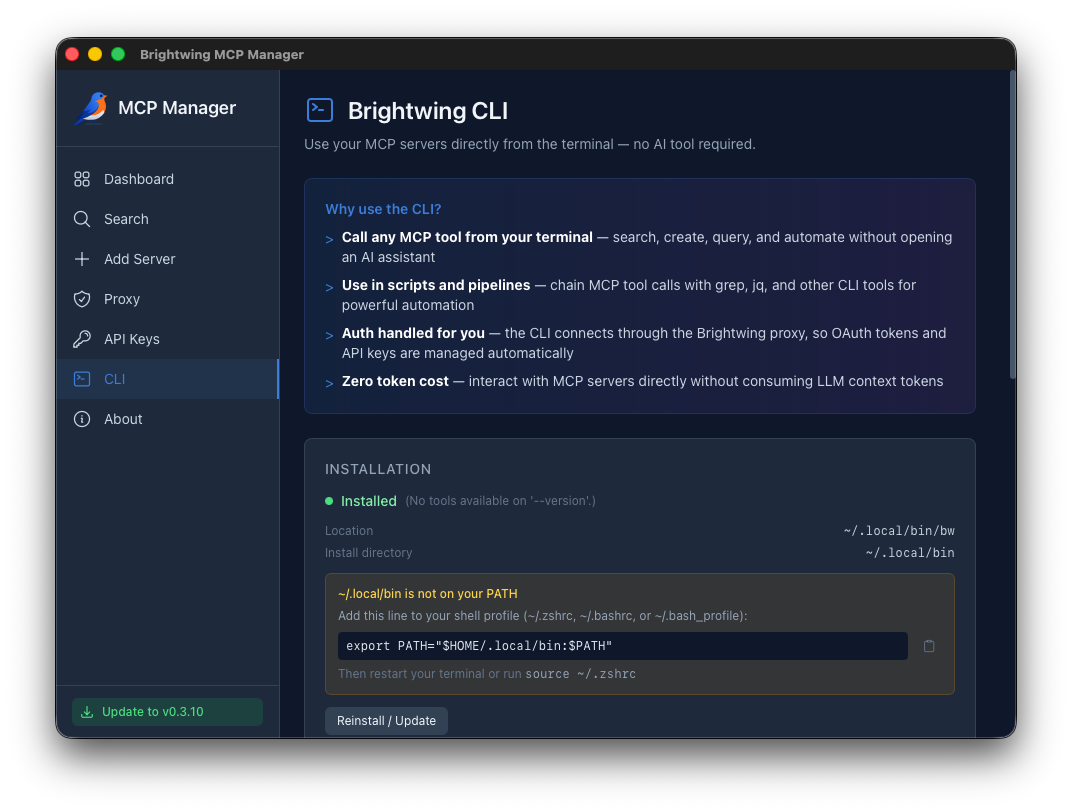Click the terminal icon beside Brightwing CLI heading
The width and height of the screenshot is (1072, 812).
pyautogui.click(x=320, y=110)
